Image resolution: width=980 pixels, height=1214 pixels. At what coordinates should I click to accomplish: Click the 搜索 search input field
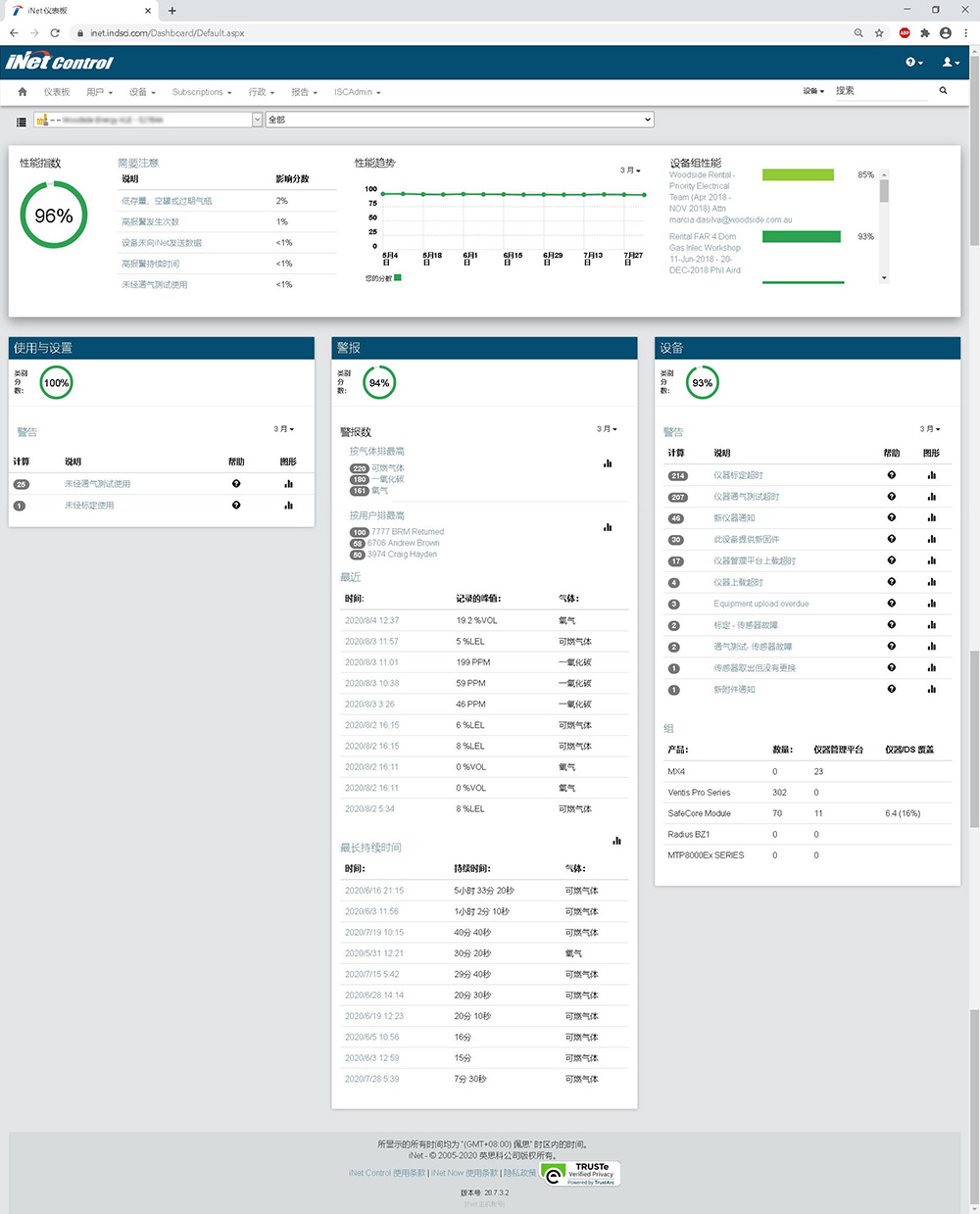880,91
